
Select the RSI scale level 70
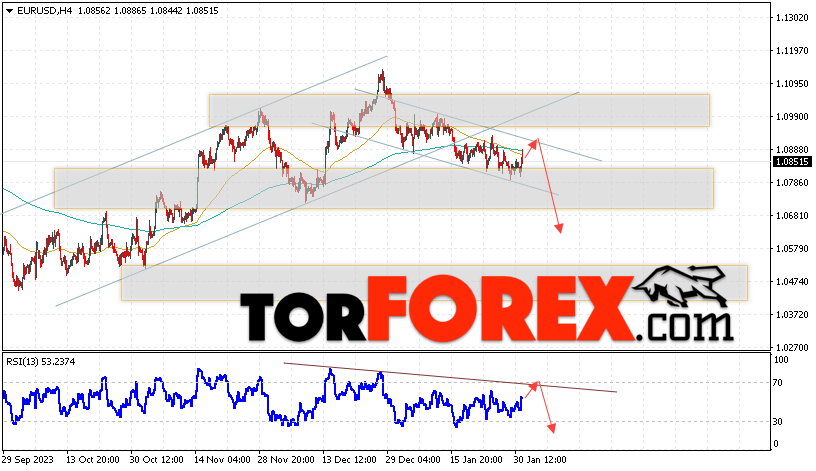click(777, 383)
